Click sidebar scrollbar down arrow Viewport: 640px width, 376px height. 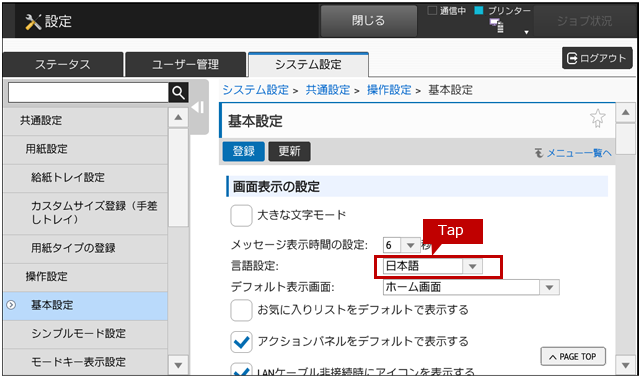[x=178, y=365]
